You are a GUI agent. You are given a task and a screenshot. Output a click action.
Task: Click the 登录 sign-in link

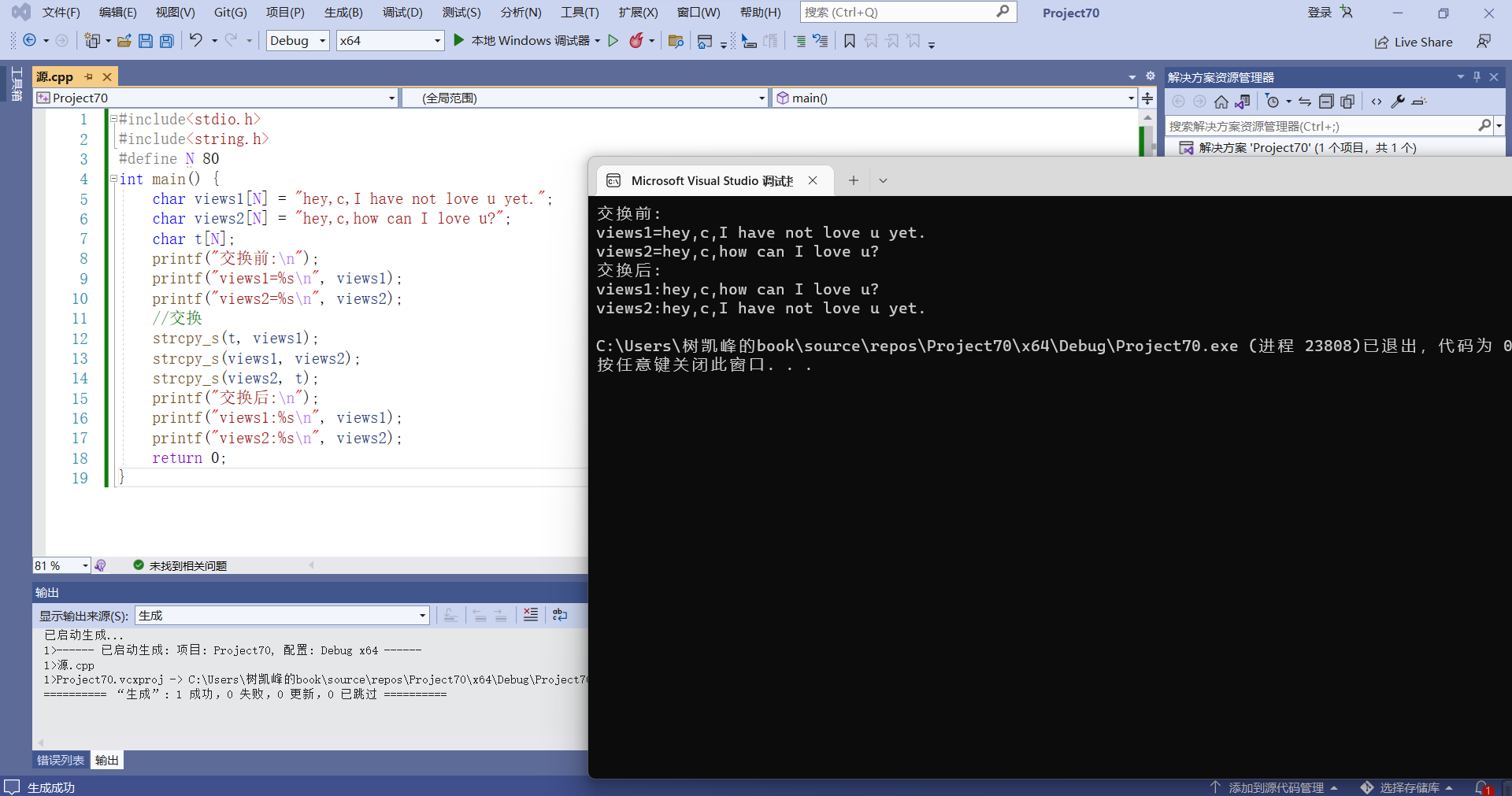(1320, 13)
